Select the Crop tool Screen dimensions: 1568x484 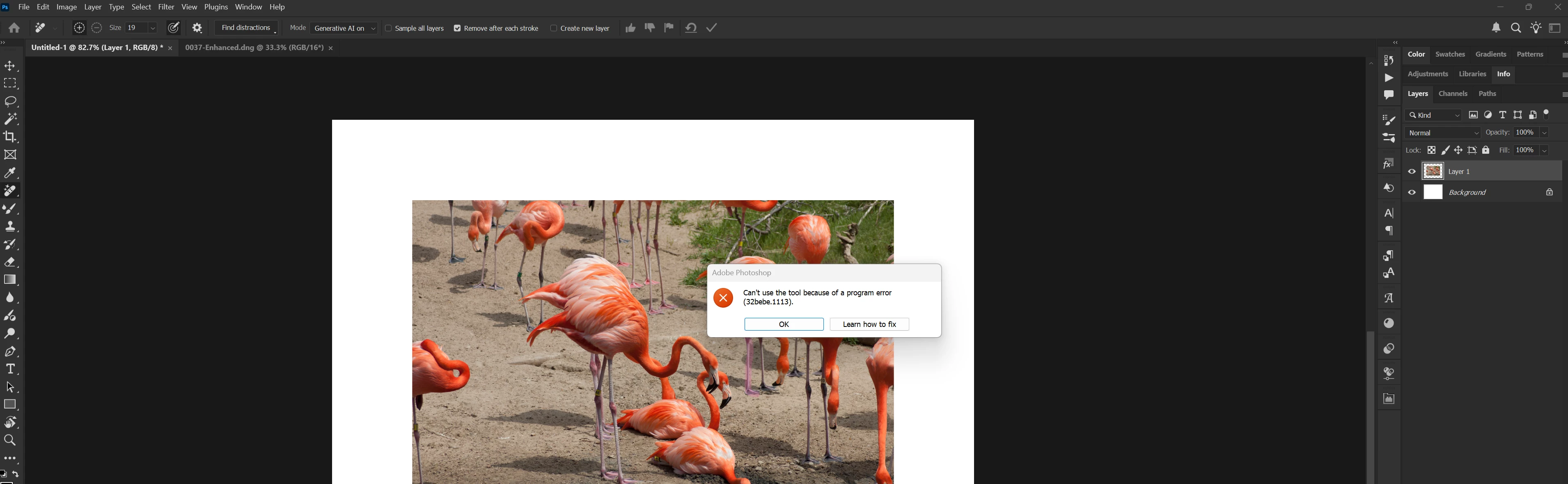10,137
